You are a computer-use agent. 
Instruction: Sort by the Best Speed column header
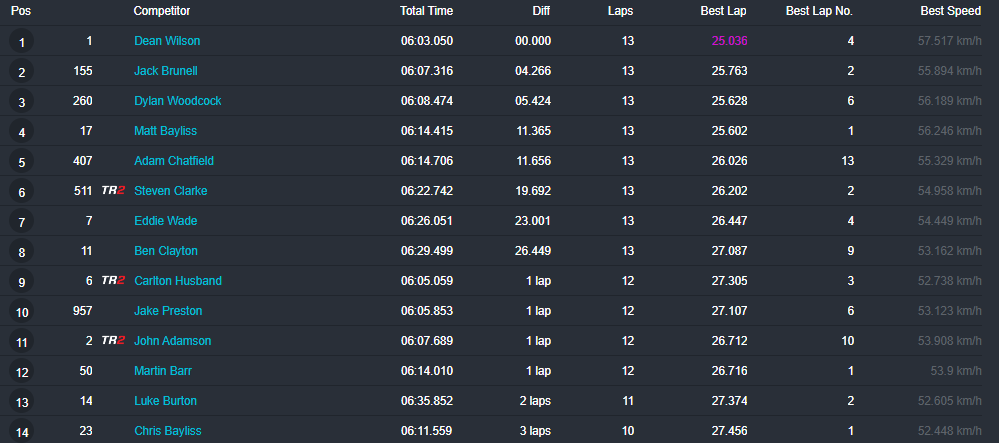(x=951, y=11)
